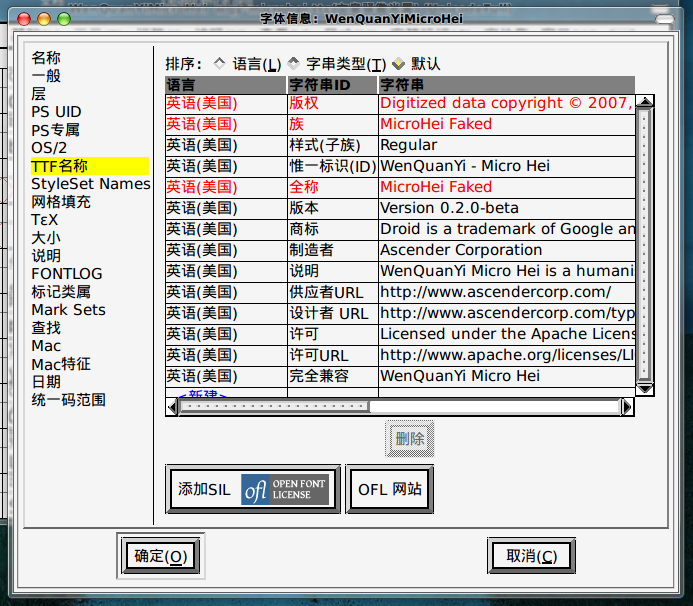This screenshot has width=693, height=606.
Task: Go to 标记类属 section
Action: [61, 292]
